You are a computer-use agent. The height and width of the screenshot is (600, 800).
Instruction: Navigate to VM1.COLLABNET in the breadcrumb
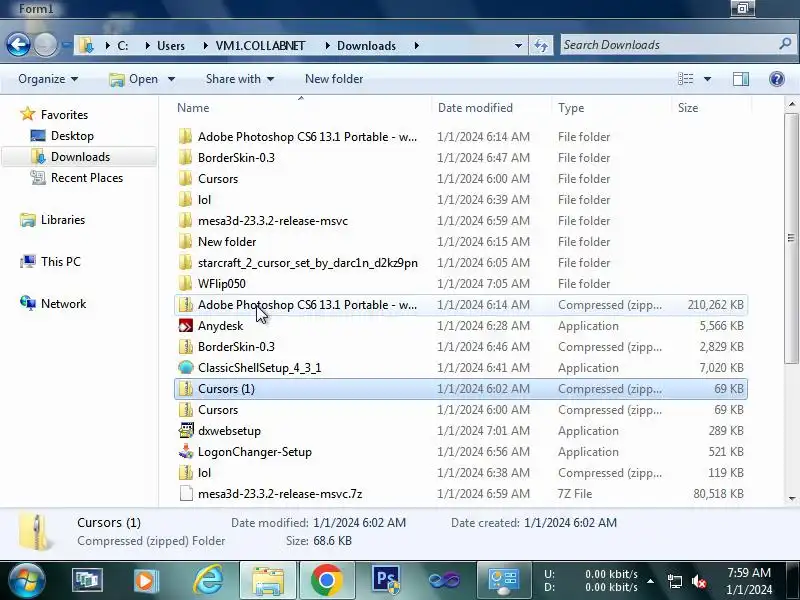260,45
